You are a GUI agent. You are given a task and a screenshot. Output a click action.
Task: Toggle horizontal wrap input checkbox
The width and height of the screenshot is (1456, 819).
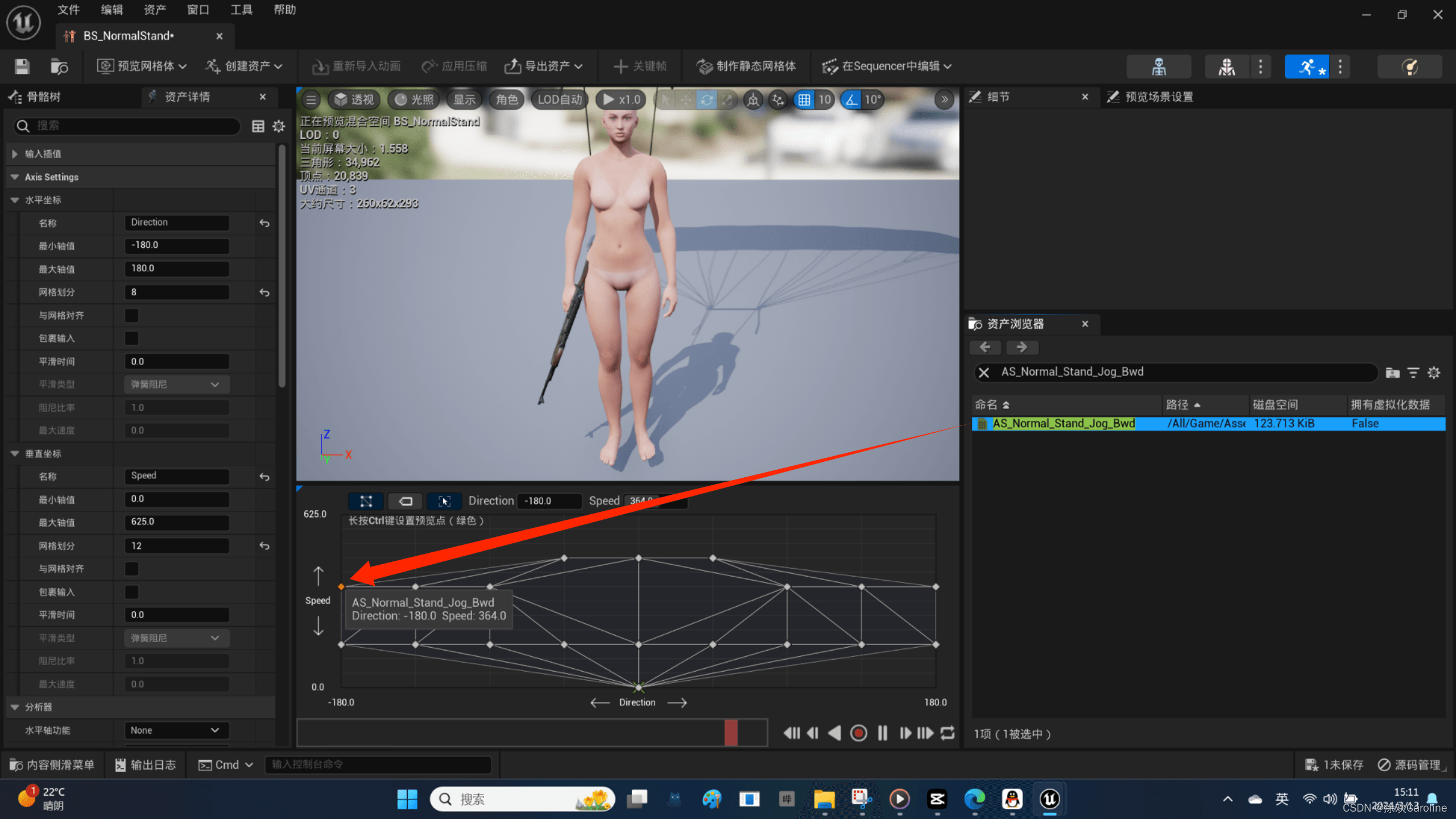(131, 338)
